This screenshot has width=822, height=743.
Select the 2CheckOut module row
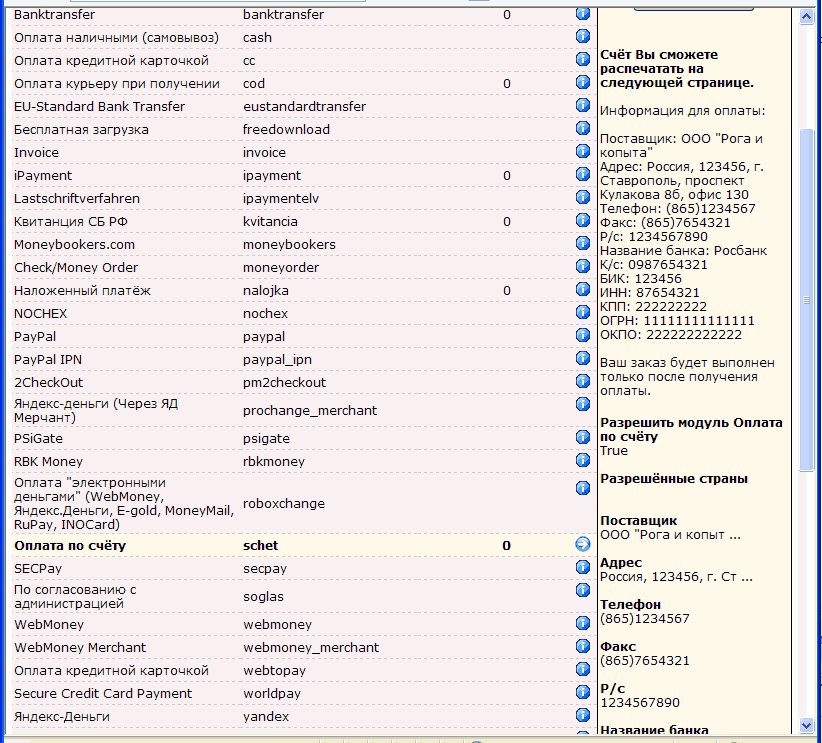pyautogui.click(x=304, y=383)
